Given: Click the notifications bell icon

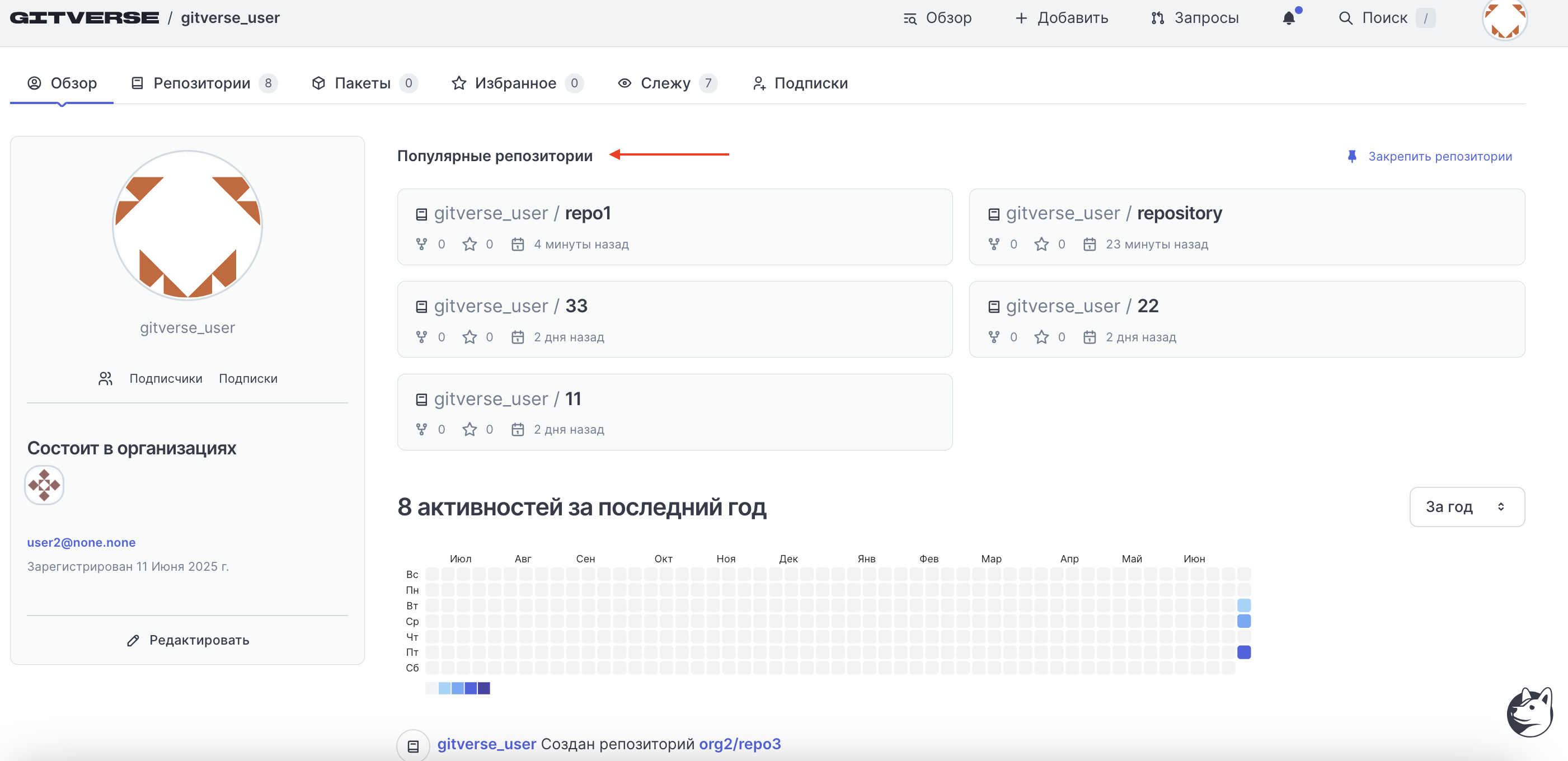Looking at the screenshot, I should 1288,18.
